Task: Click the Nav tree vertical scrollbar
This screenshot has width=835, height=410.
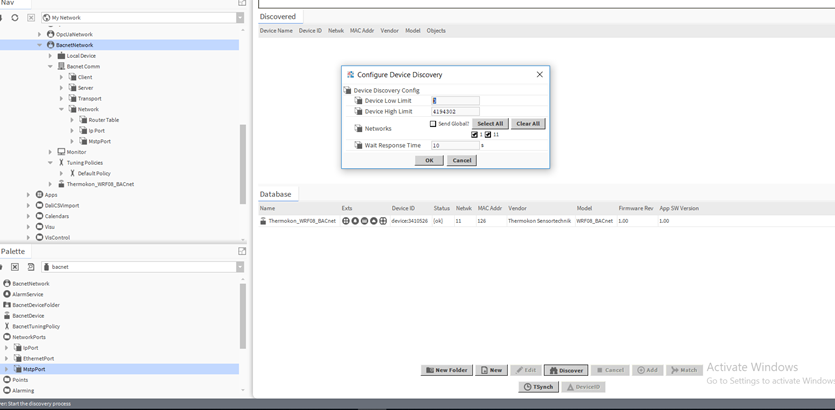Action: click(x=243, y=164)
